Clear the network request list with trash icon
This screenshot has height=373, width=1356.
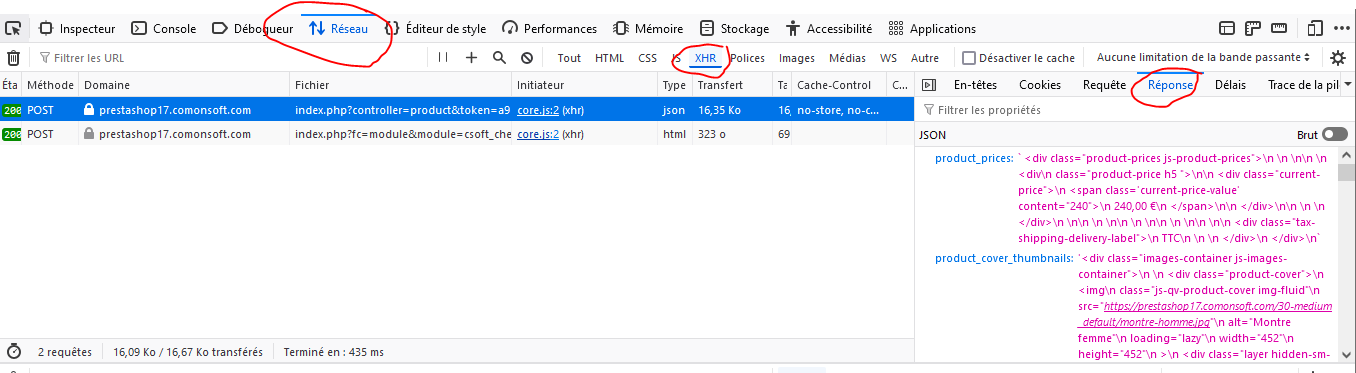coord(14,58)
